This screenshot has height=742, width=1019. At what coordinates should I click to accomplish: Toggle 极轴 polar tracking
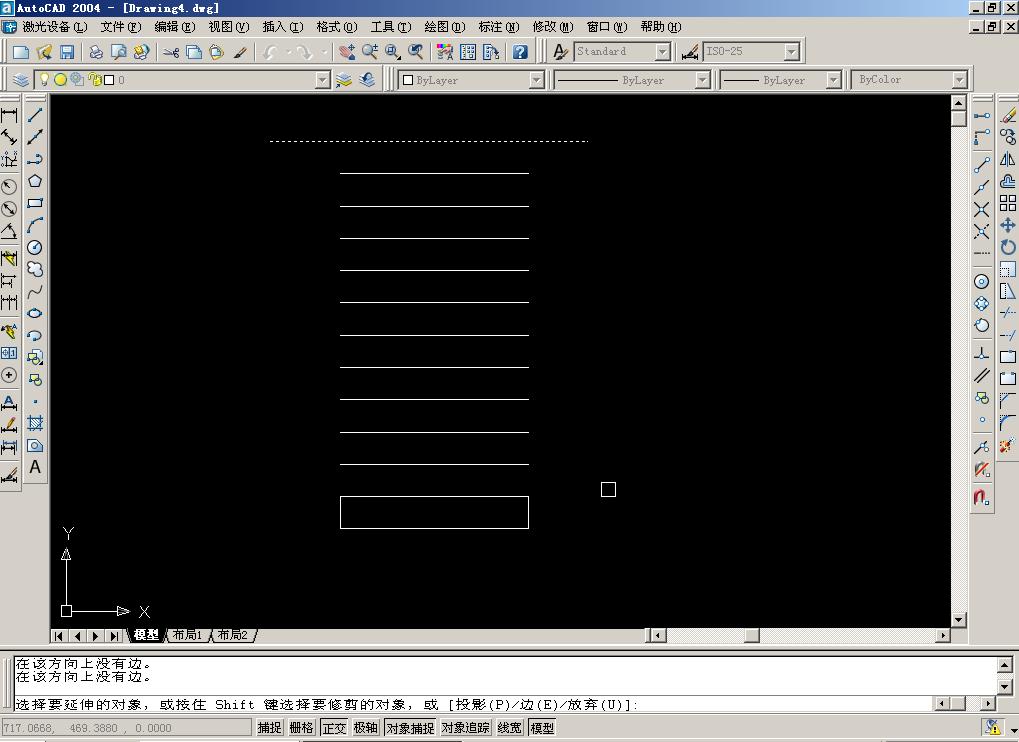point(365,728)
